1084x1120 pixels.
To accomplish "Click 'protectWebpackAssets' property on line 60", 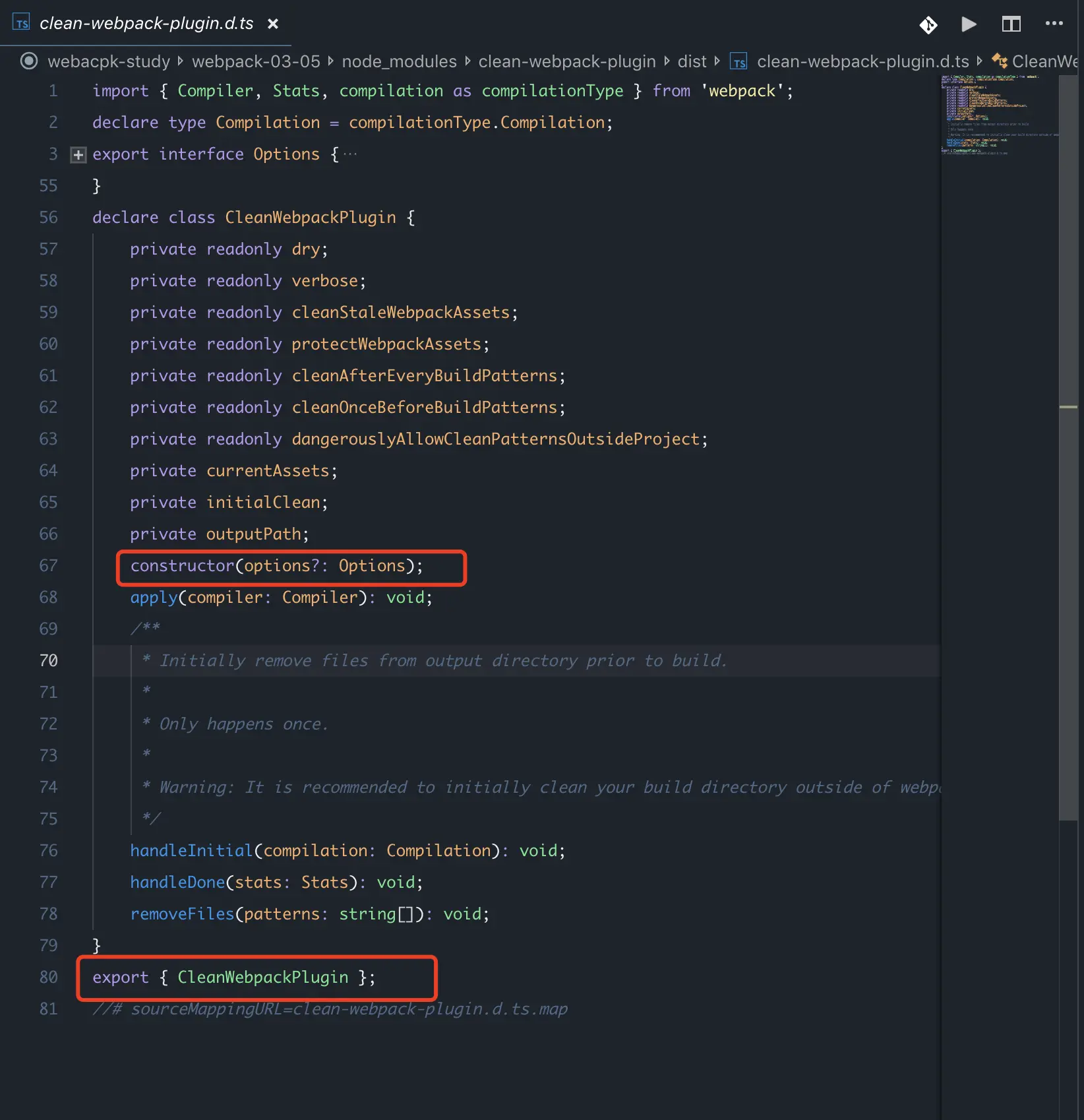I will tap(386, 344).
